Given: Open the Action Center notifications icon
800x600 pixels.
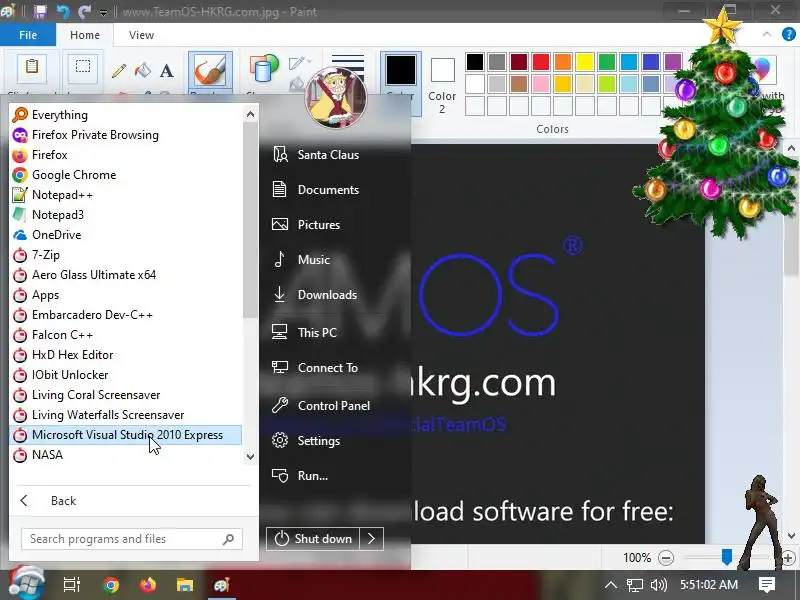Looking at the screenshot, I should (x=767, y=585).
